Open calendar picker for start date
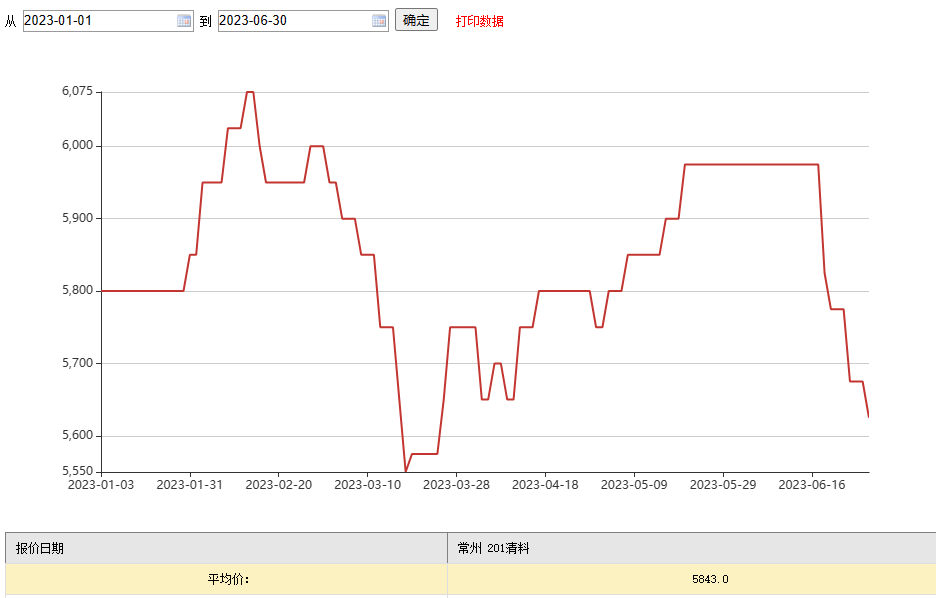 point(184,21)
